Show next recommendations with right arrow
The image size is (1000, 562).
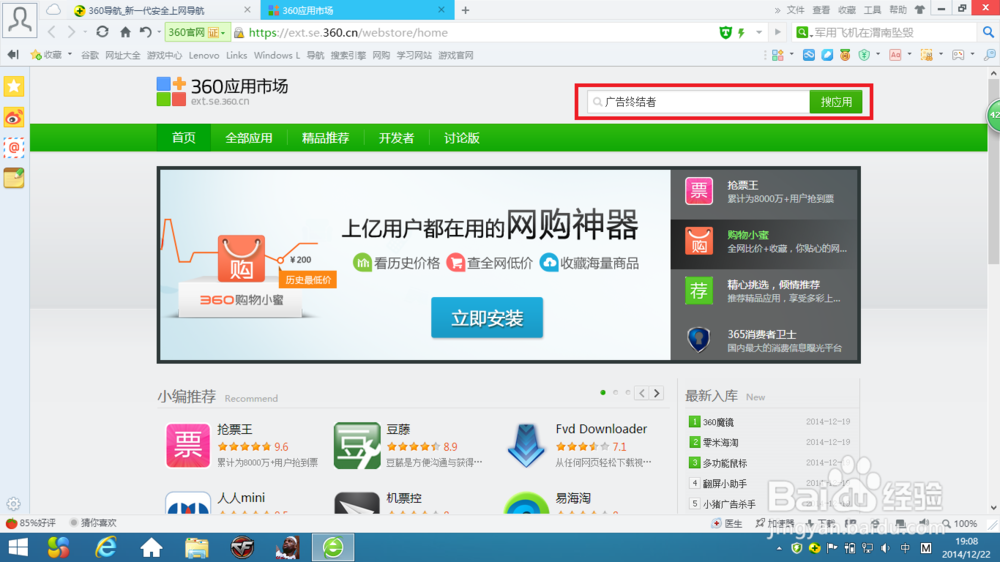[657, 393]
